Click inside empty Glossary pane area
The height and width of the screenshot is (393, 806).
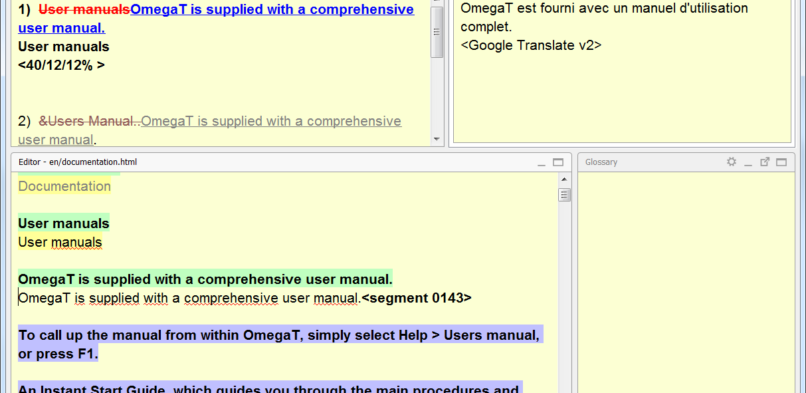[x=686, y=283]
